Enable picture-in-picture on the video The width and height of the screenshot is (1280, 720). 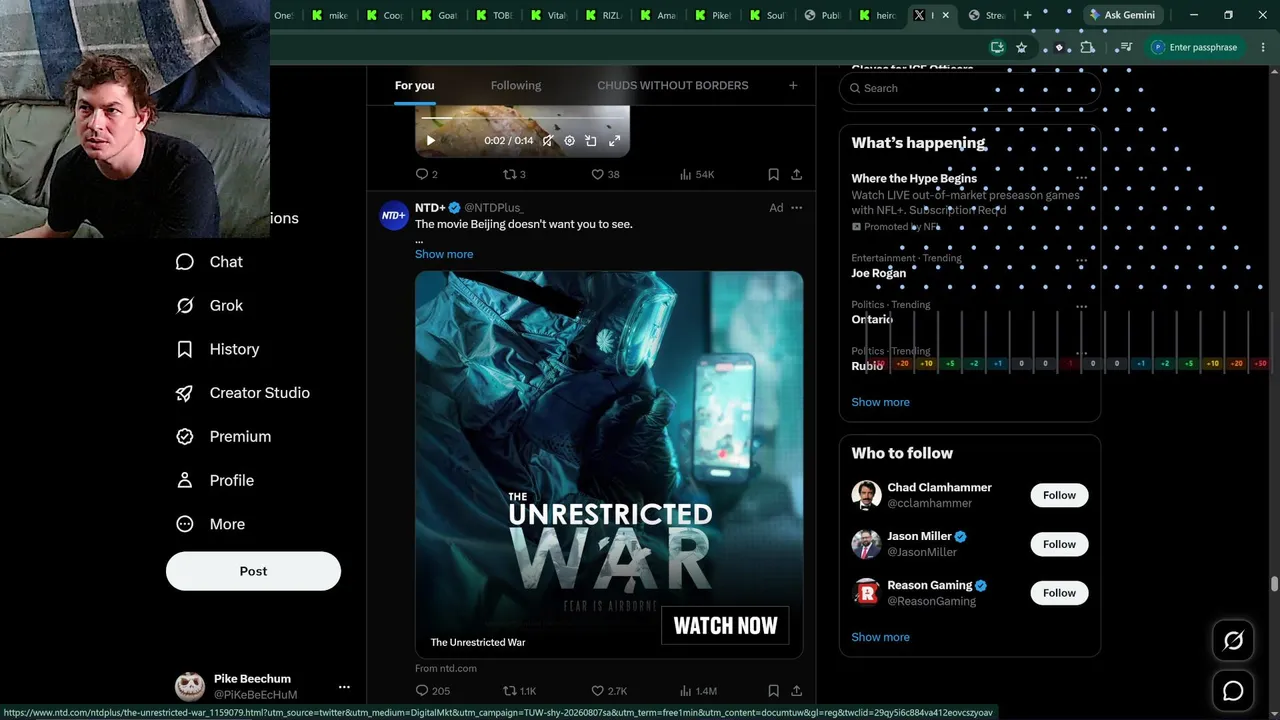tap(591, 141)
